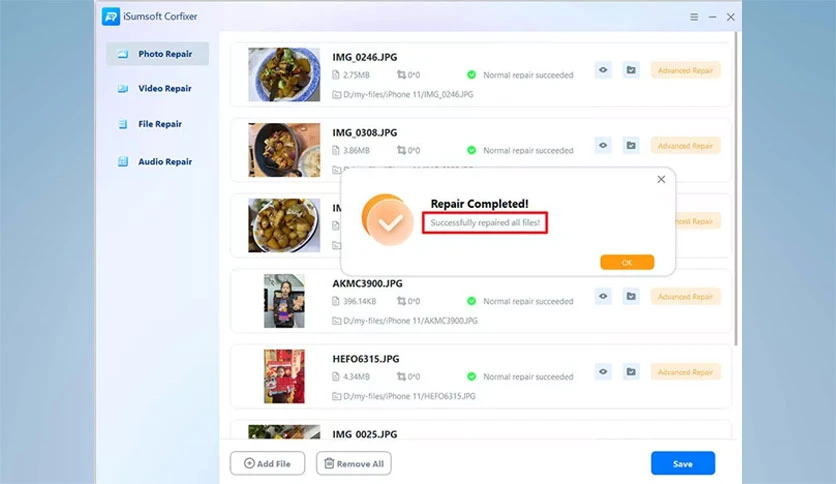Click Remove All button
836x484 pixels.
(x=354, y=463)
